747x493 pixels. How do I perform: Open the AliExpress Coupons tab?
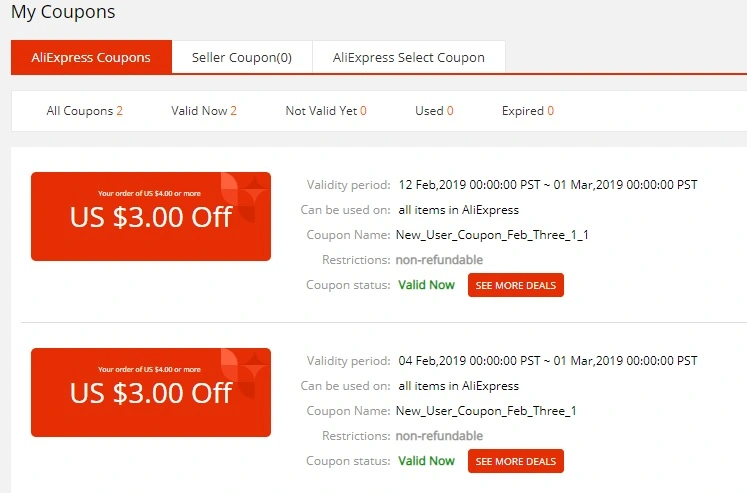click(x=91, y=57)
